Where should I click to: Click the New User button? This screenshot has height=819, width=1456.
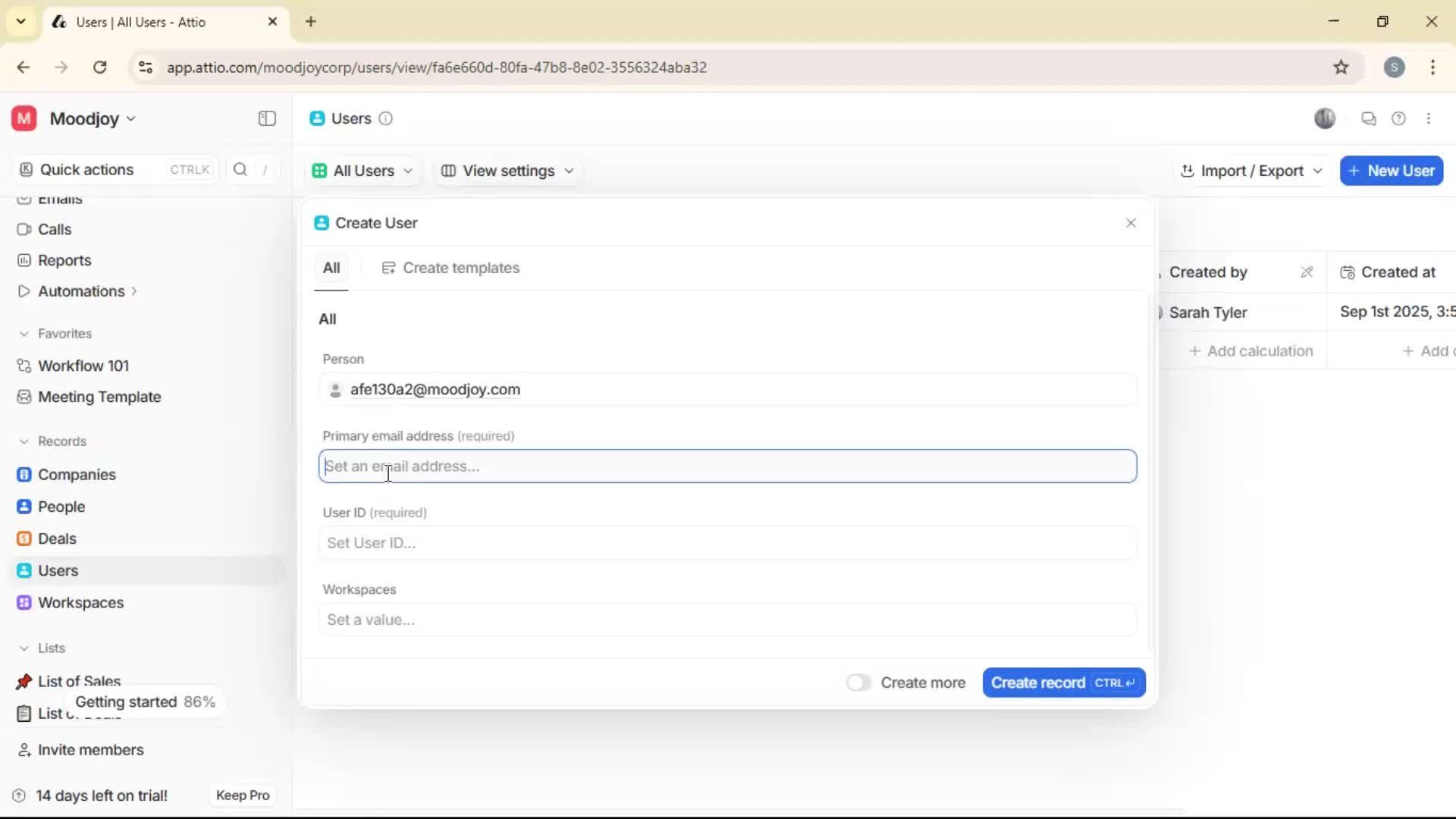(1392, 171)
